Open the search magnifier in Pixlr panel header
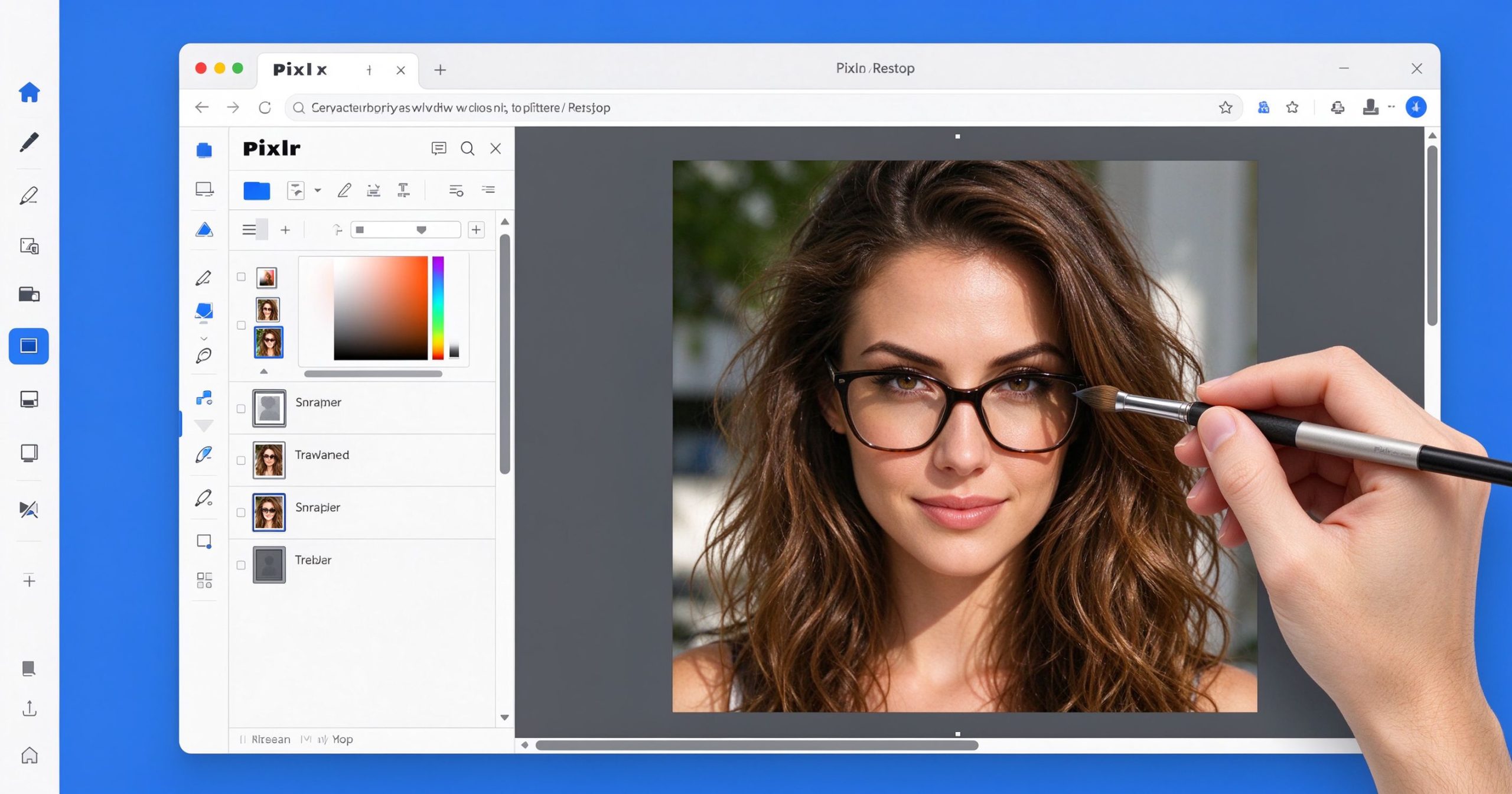 [x=467, y=148]
